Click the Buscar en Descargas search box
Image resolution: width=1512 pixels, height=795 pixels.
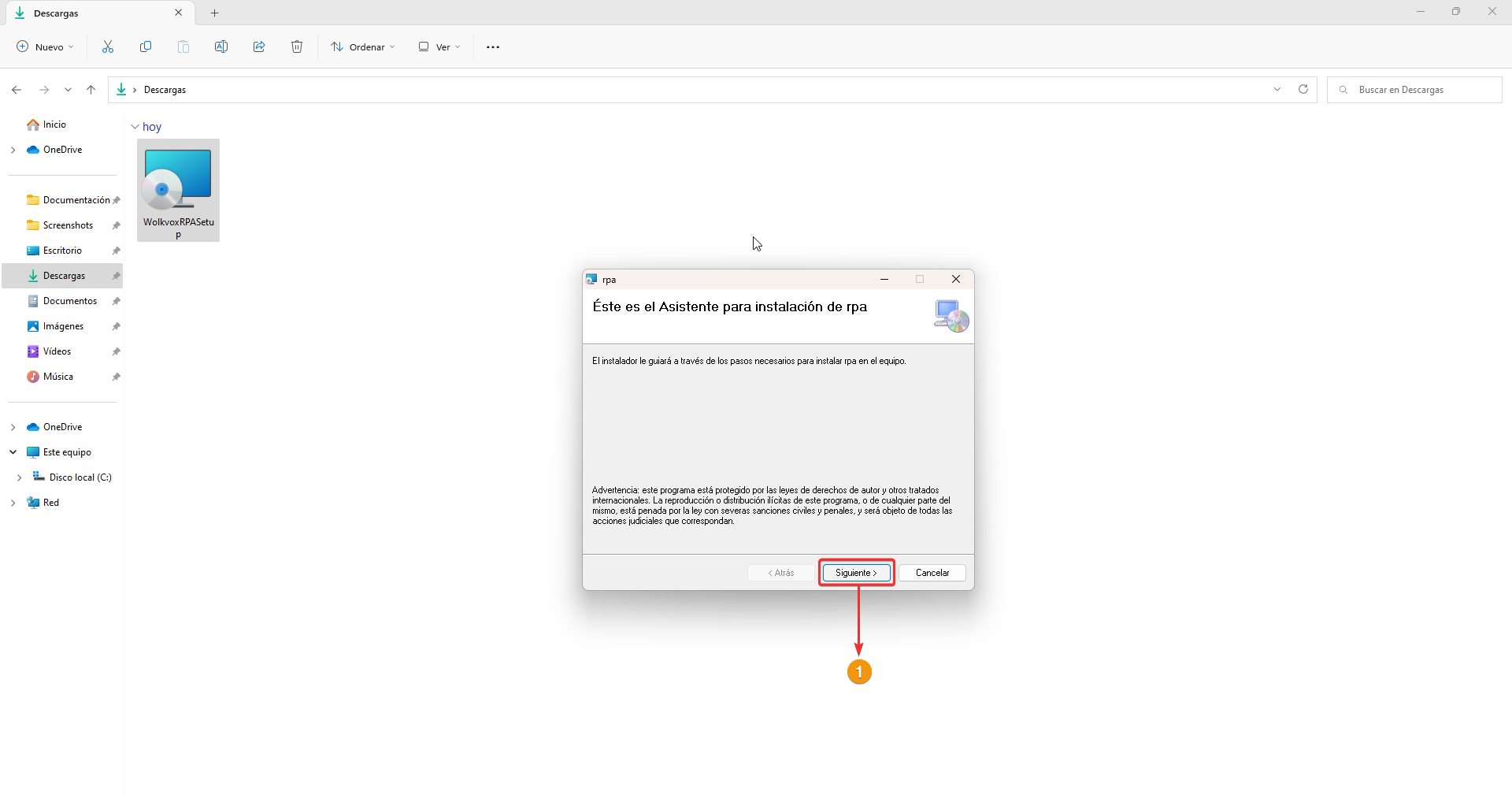pos(1414,90)
